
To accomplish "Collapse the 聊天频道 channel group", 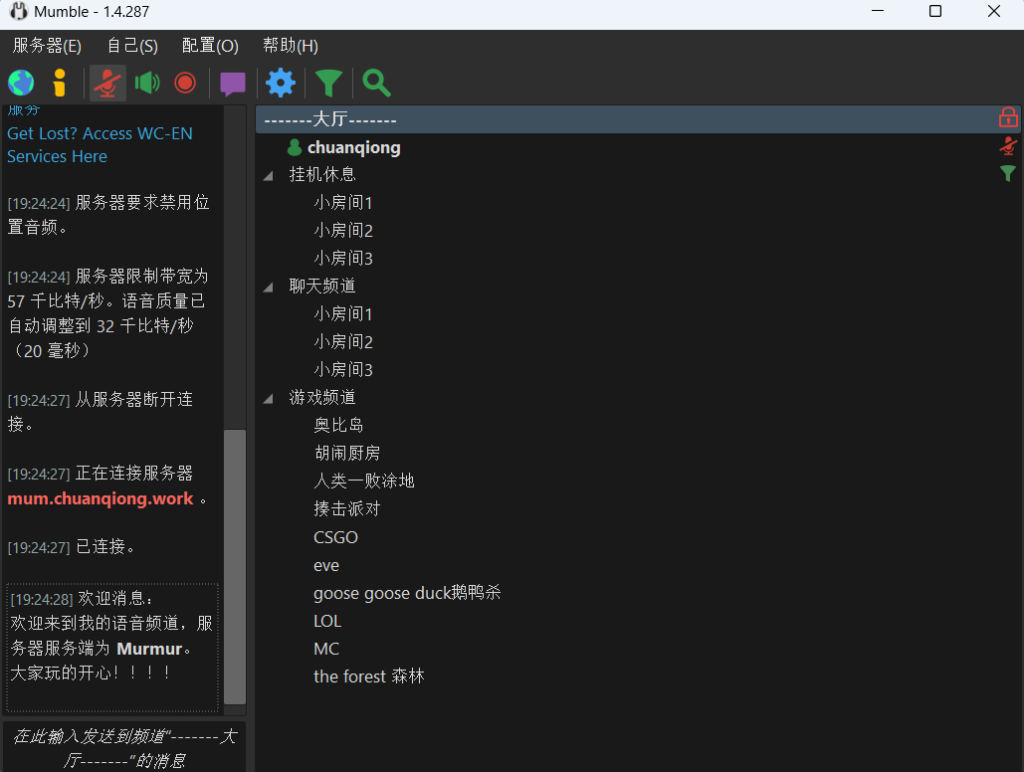I will point(268,287).
